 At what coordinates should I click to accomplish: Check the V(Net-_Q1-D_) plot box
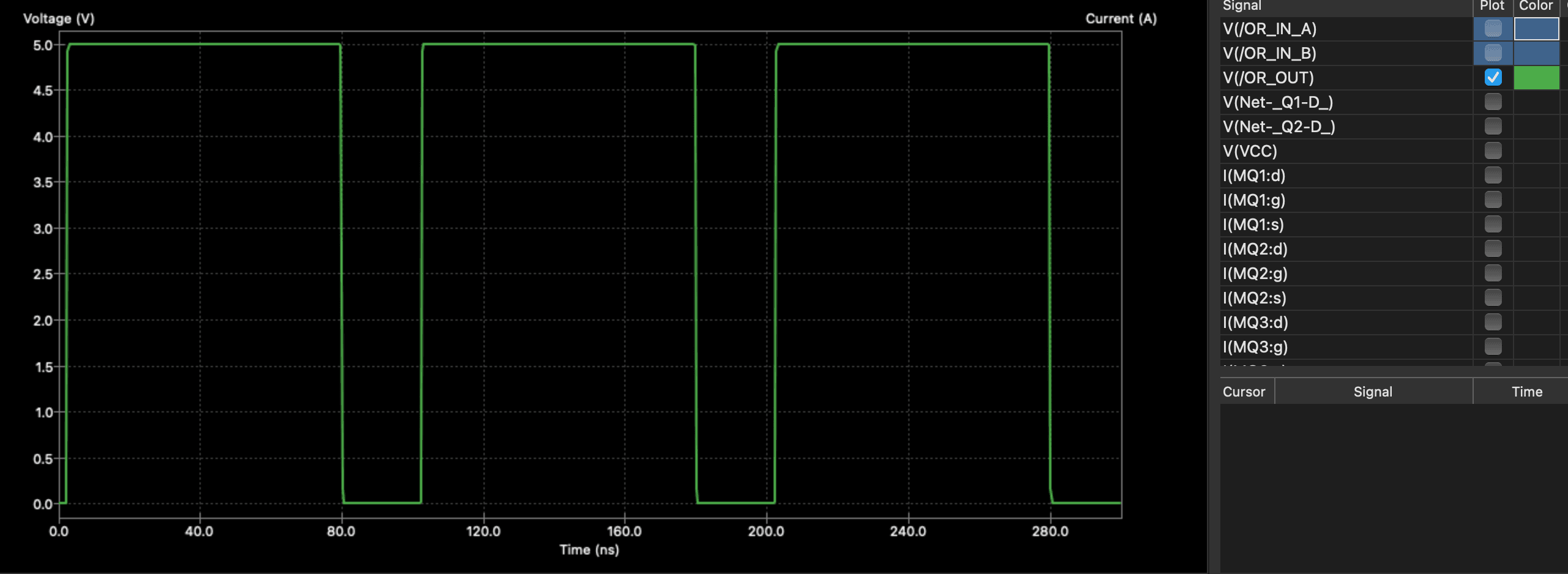[1493, 102]
